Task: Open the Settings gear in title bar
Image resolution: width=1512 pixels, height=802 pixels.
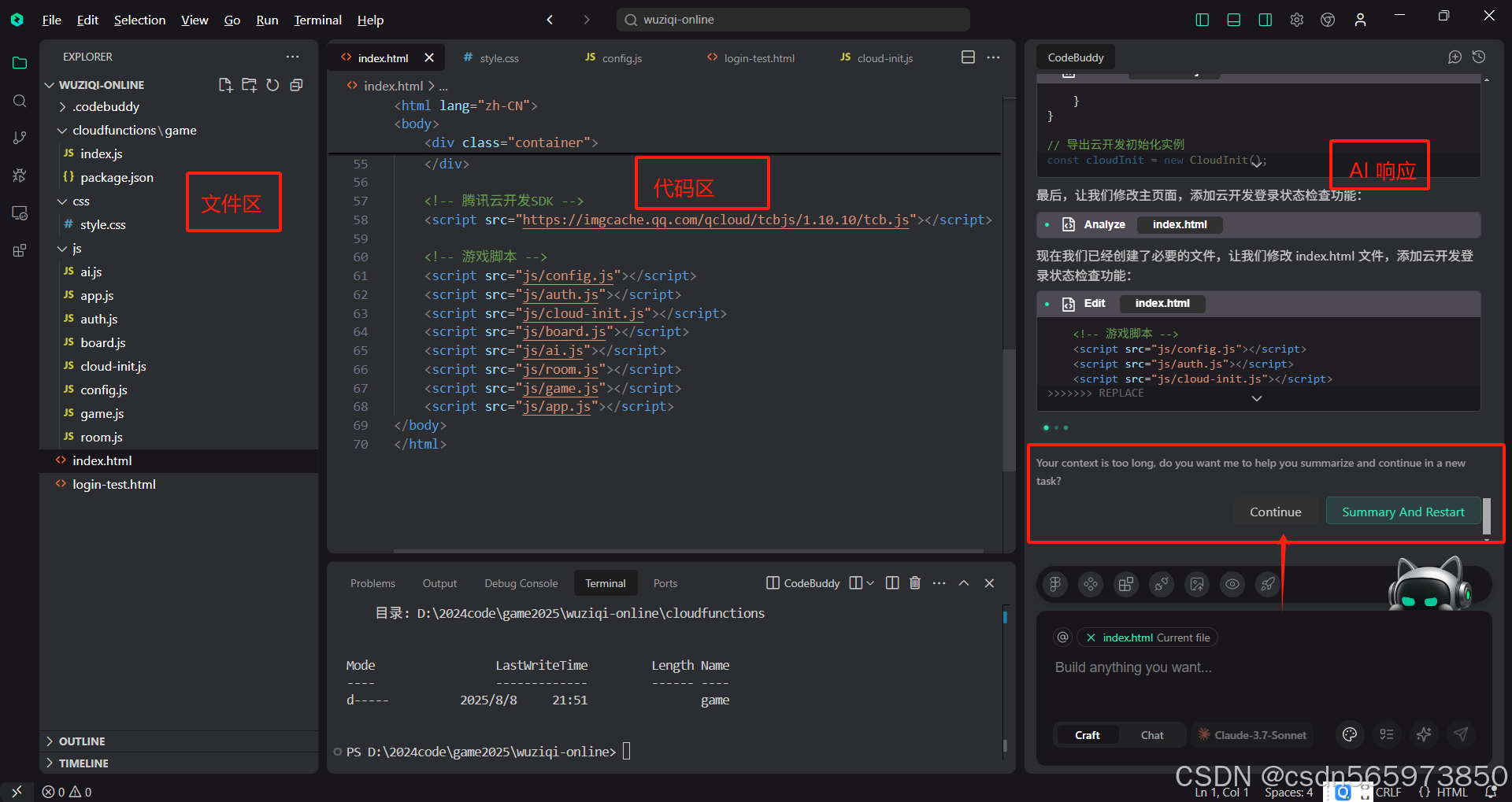Action: (1296, 20)
